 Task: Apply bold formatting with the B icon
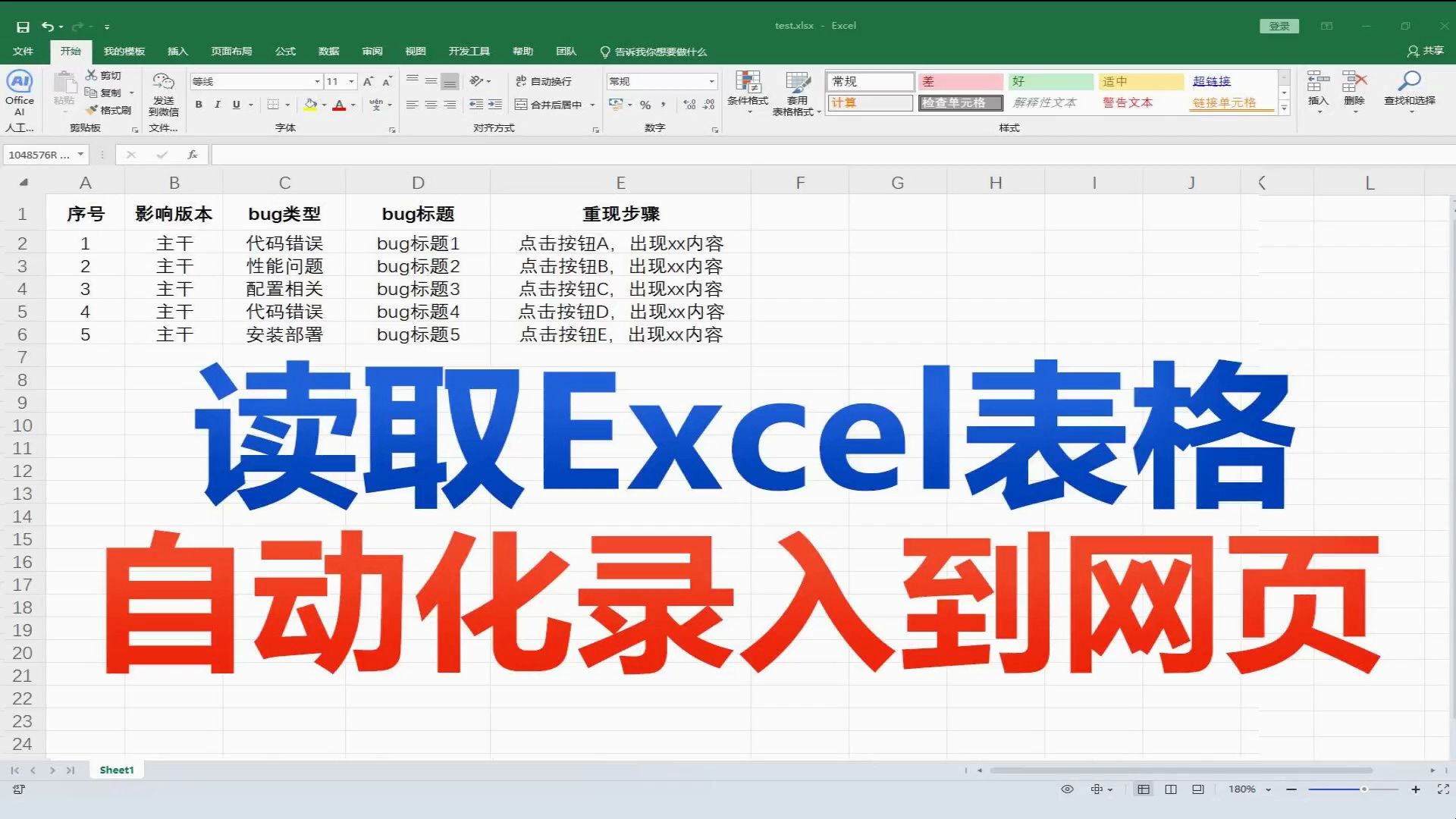click(x=199, y=105)
